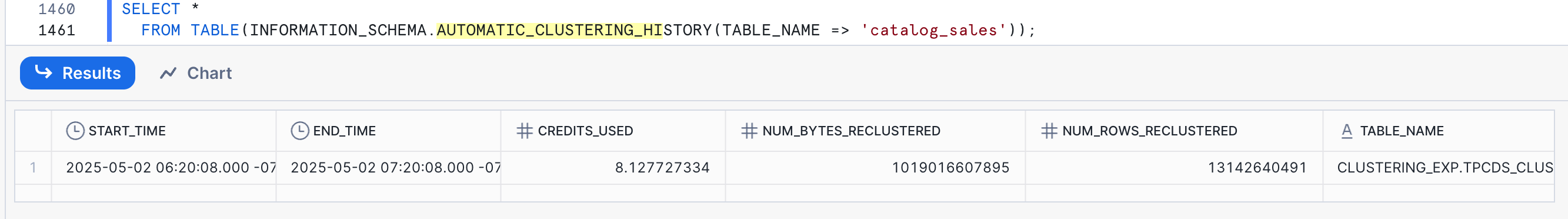
Task: Select row number 1 in results
Action: (x=33, y=167)
